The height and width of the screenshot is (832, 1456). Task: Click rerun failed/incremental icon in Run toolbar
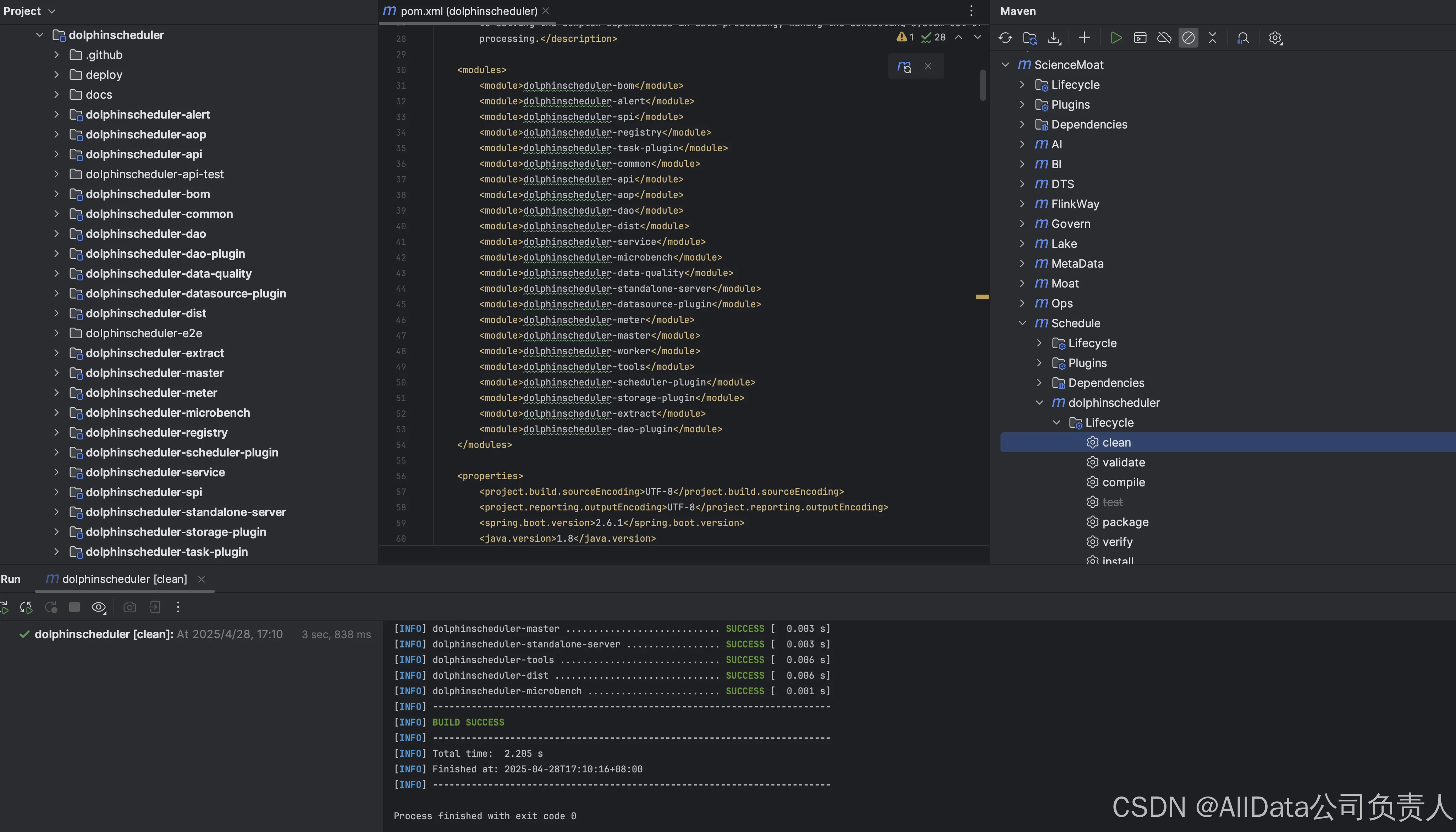click(26, 607)
